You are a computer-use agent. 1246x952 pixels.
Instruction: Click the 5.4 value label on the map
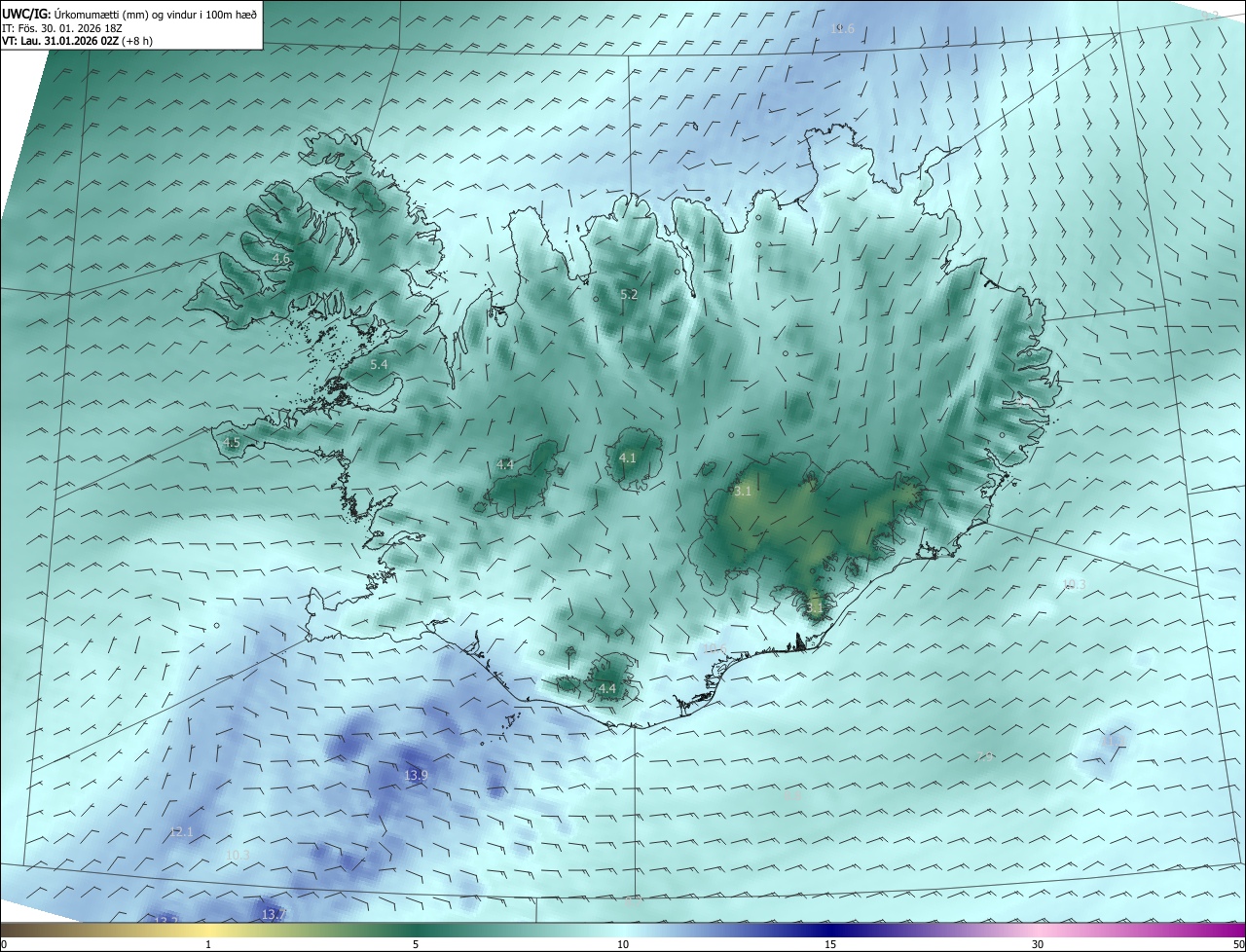[379, 365]
